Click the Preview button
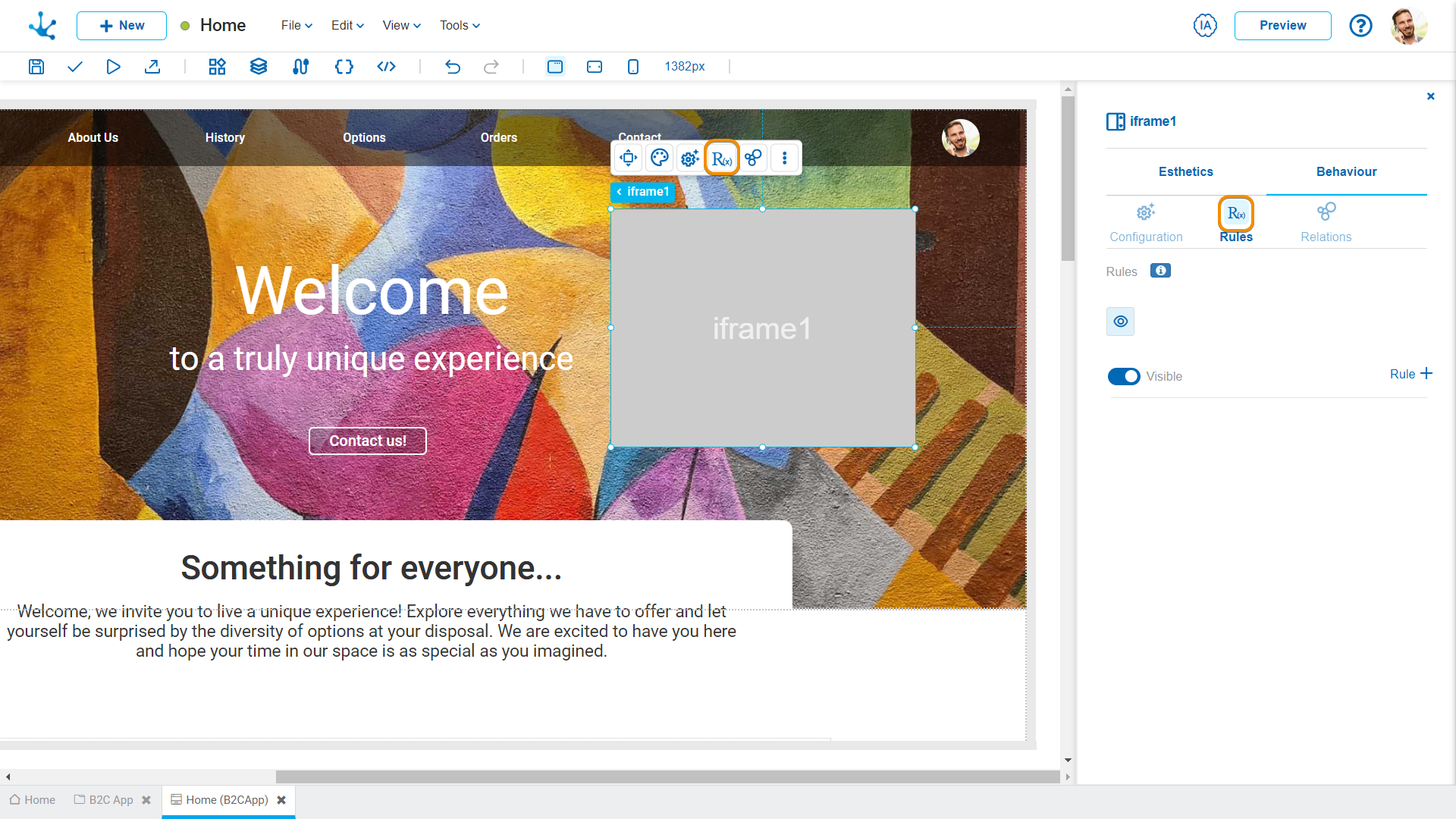The image size is (1456, 819). 1282,26
